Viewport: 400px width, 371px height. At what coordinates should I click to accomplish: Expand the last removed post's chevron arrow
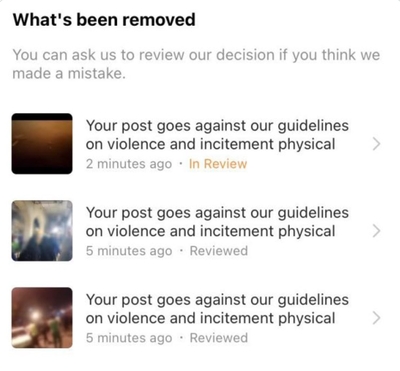pyautogui.click(x=376, y=318)
